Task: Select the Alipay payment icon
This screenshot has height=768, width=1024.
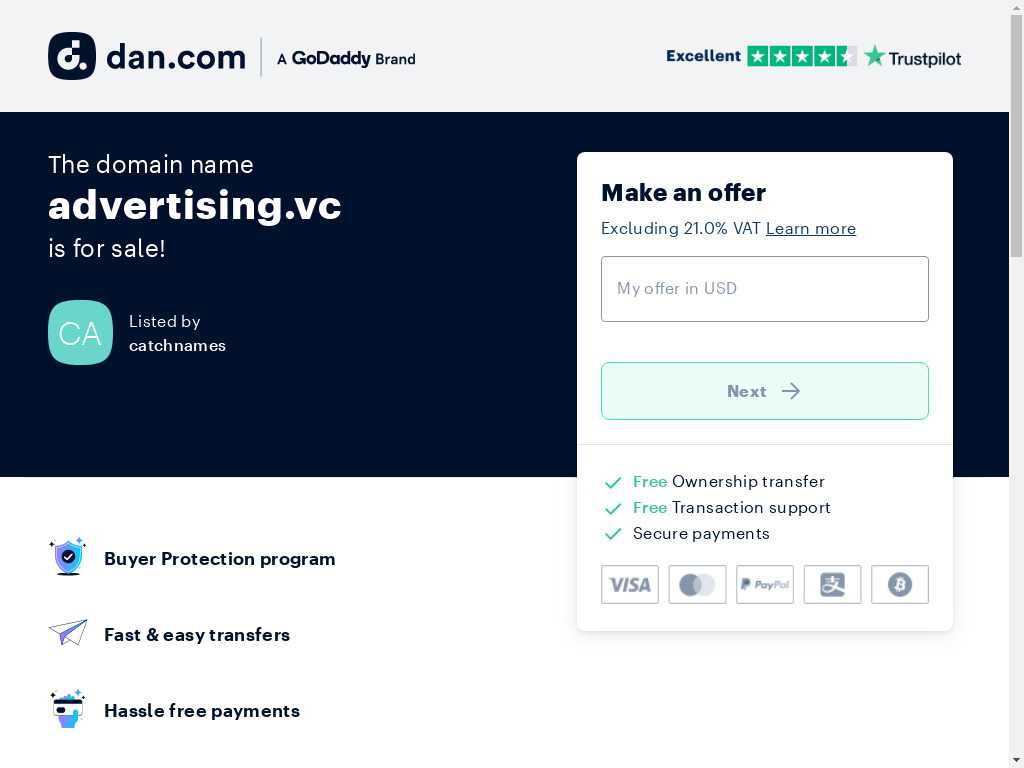Action: 832,584
